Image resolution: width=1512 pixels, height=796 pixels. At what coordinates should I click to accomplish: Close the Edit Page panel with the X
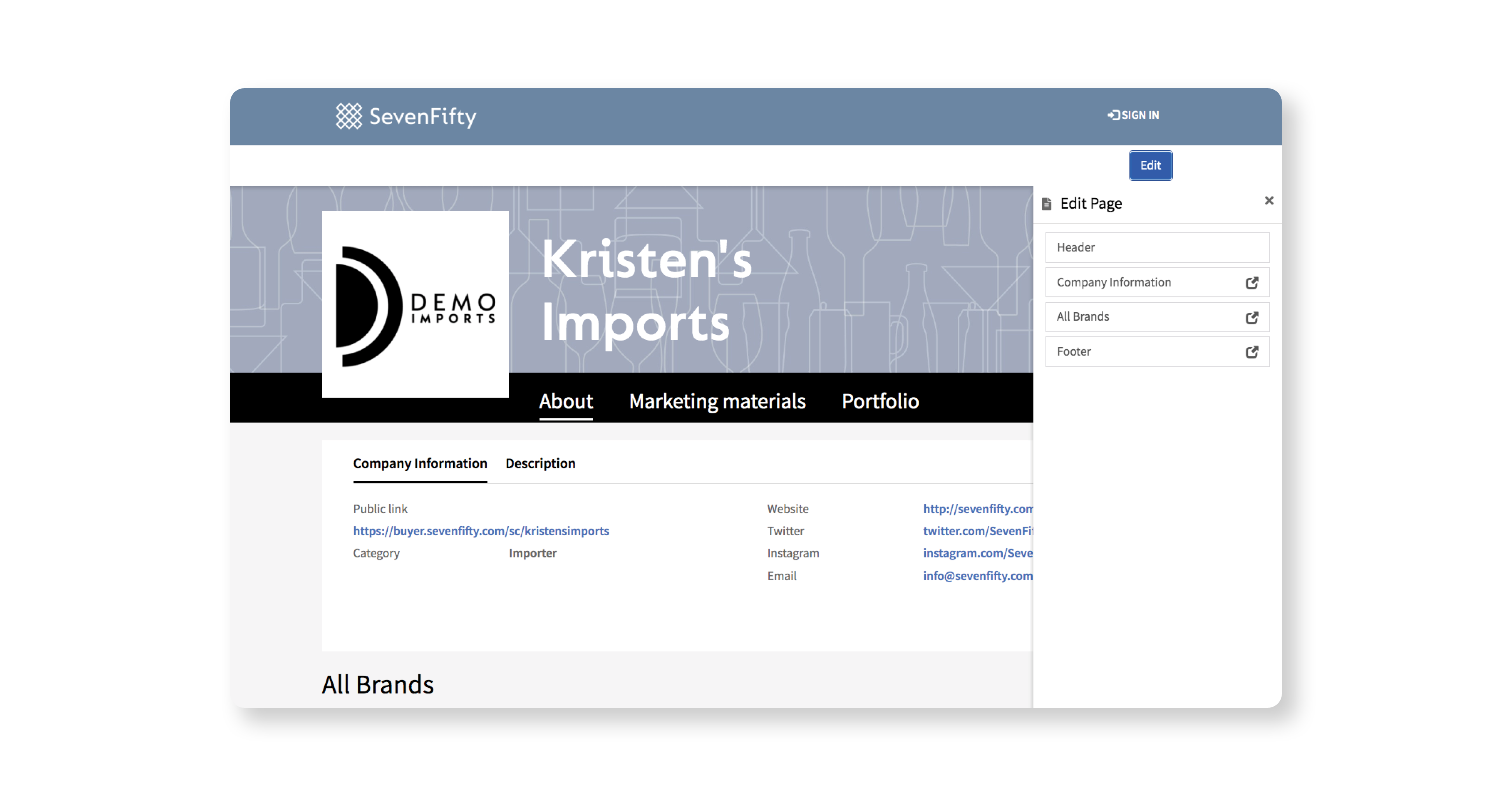coord(1269,201)
